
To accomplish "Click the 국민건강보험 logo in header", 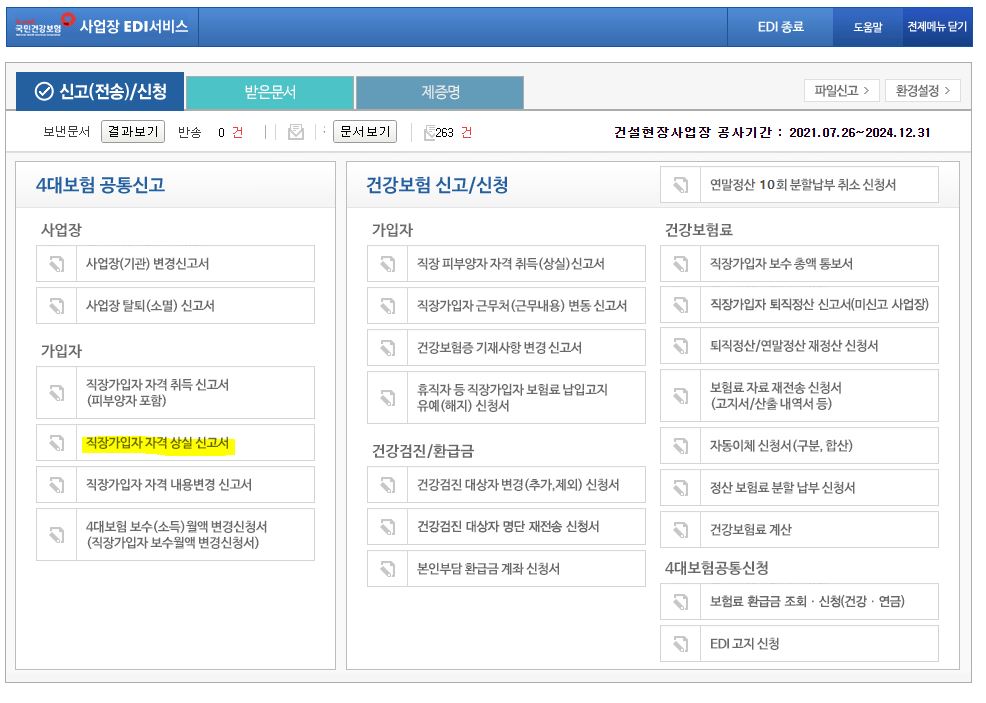I will tap(44, 25).
